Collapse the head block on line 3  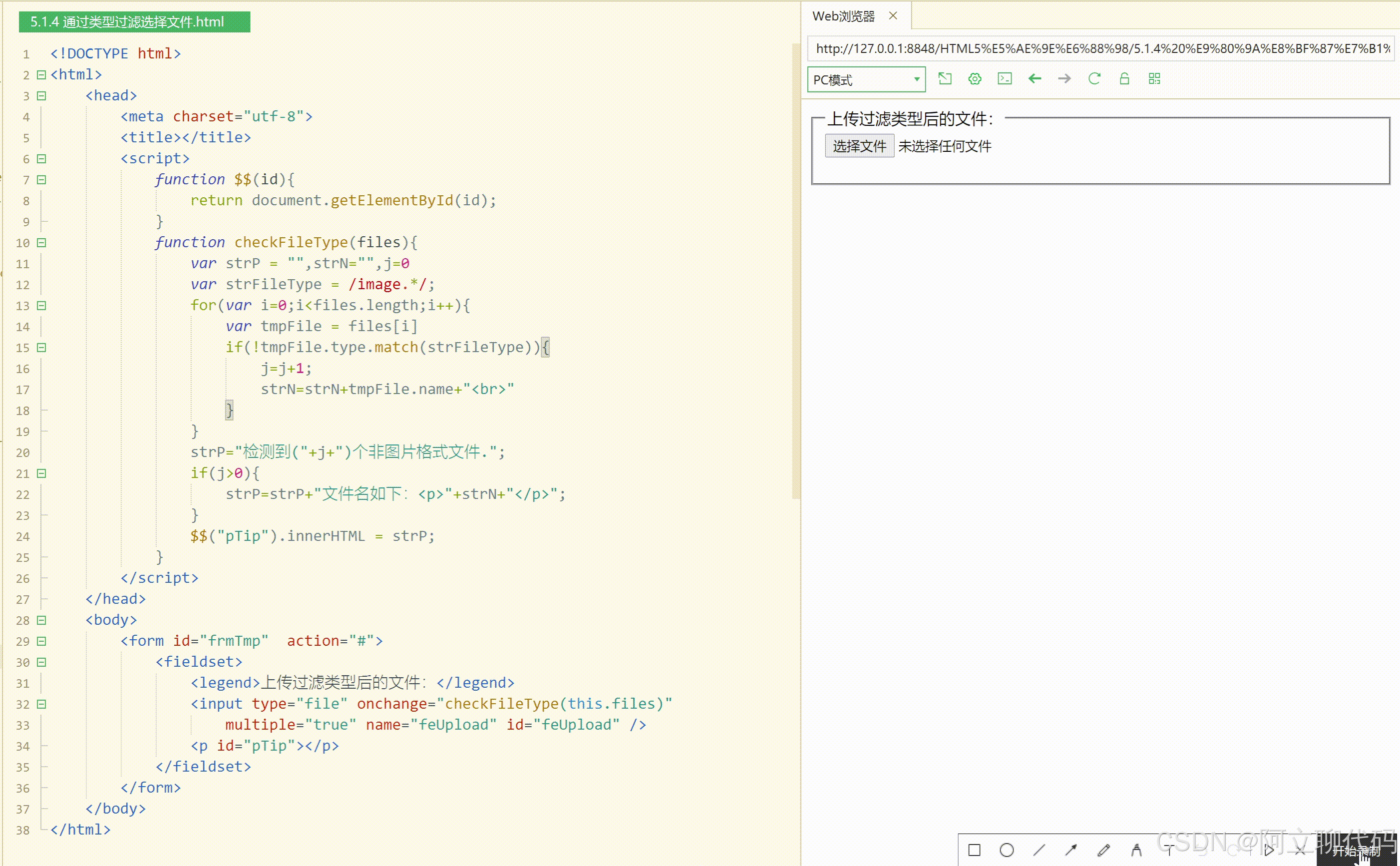pos(41,96)
